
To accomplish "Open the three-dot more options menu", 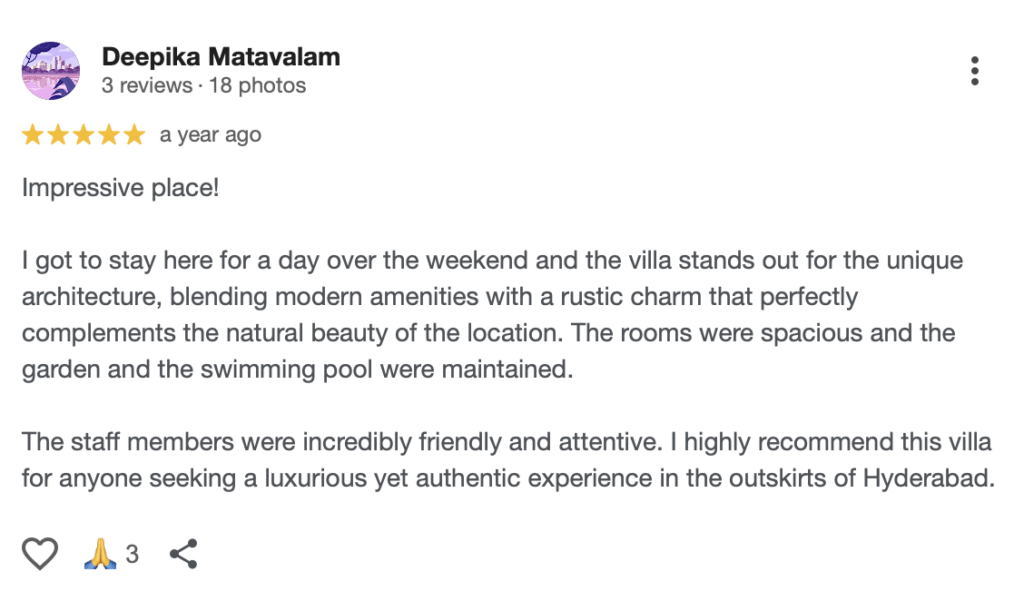I will [x=974, y=71].
